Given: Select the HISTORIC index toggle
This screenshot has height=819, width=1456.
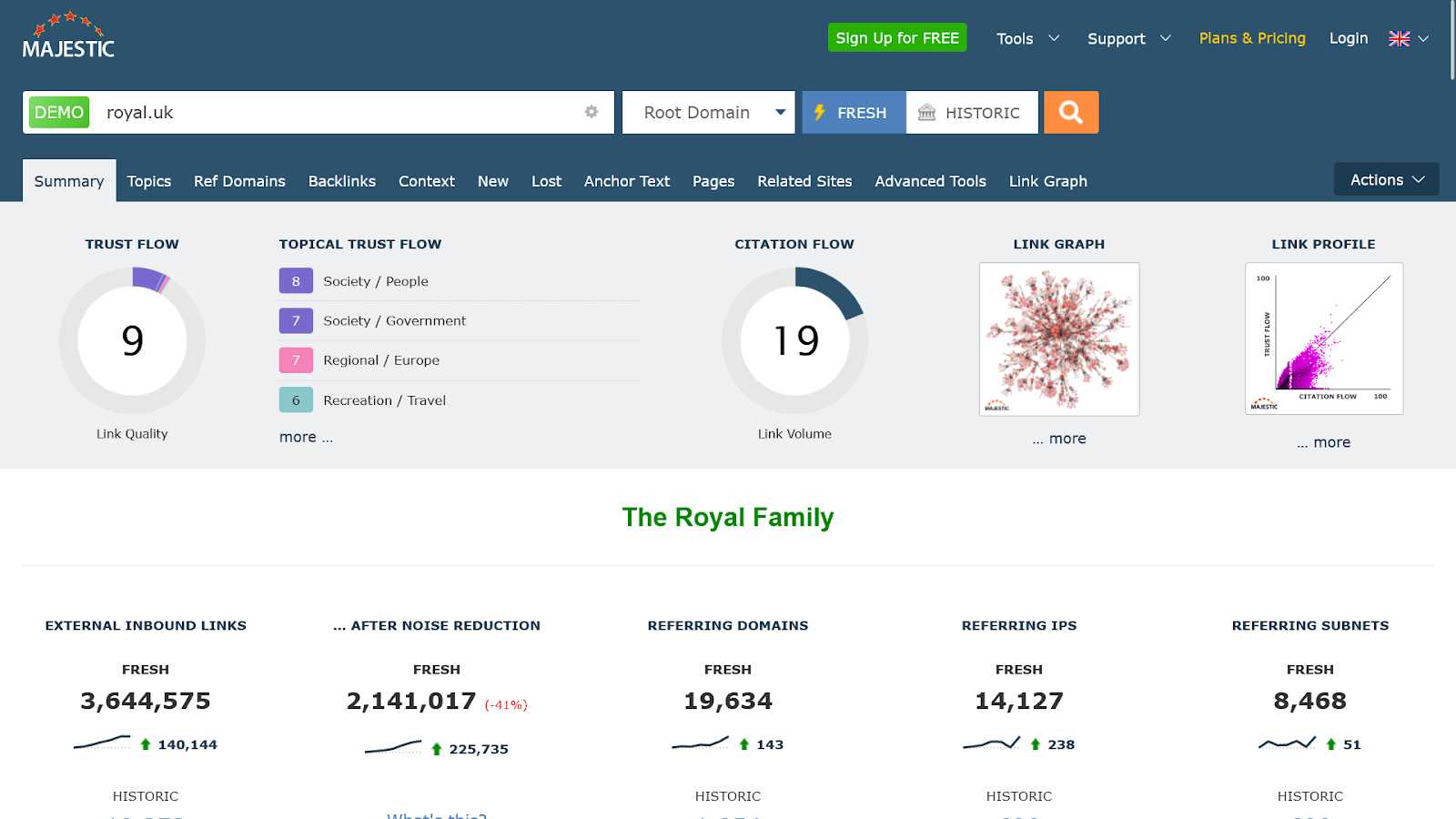Looking at the screenshot, I should (972, 112).
